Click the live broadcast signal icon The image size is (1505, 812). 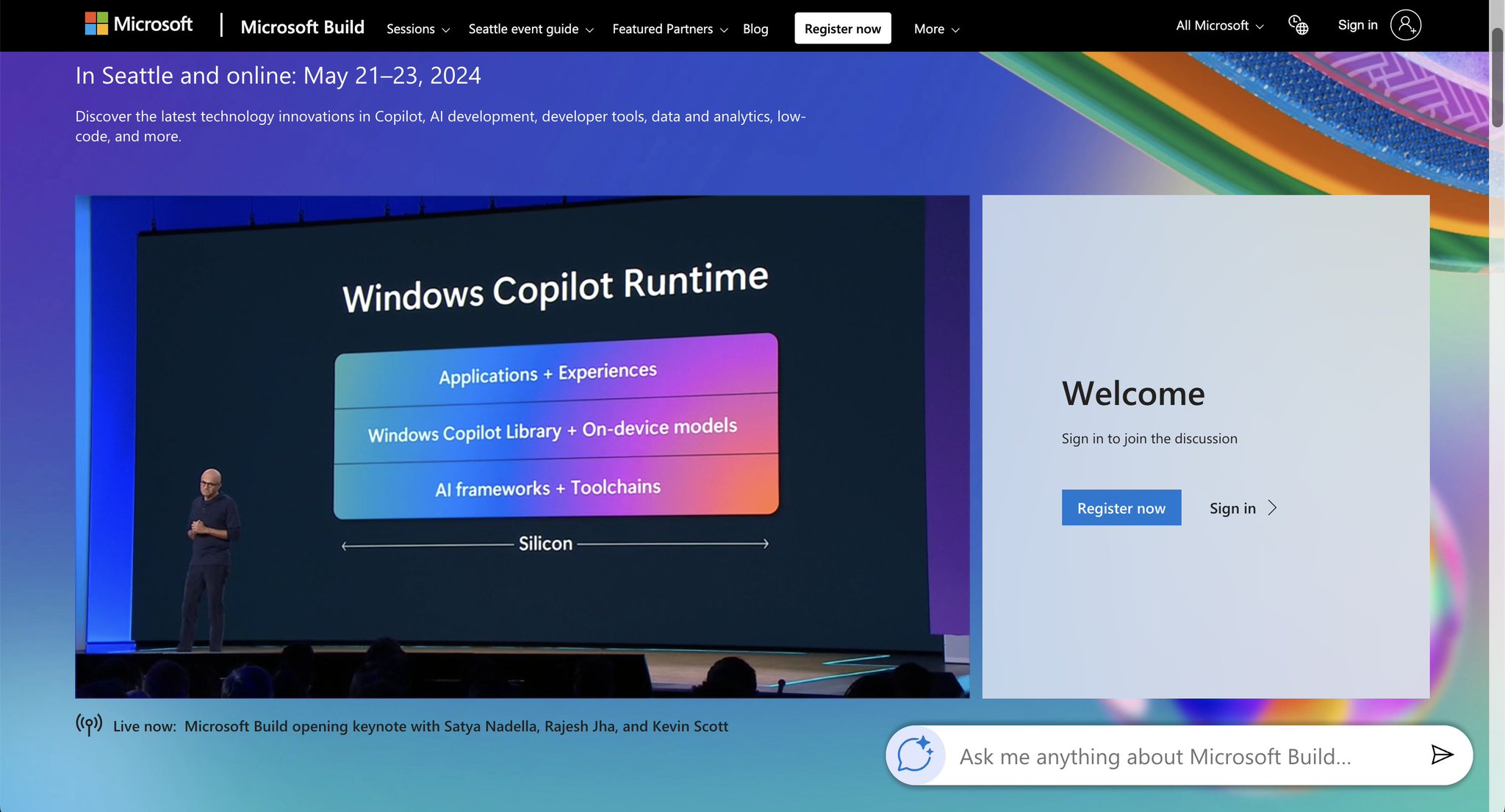pos(89,725)
